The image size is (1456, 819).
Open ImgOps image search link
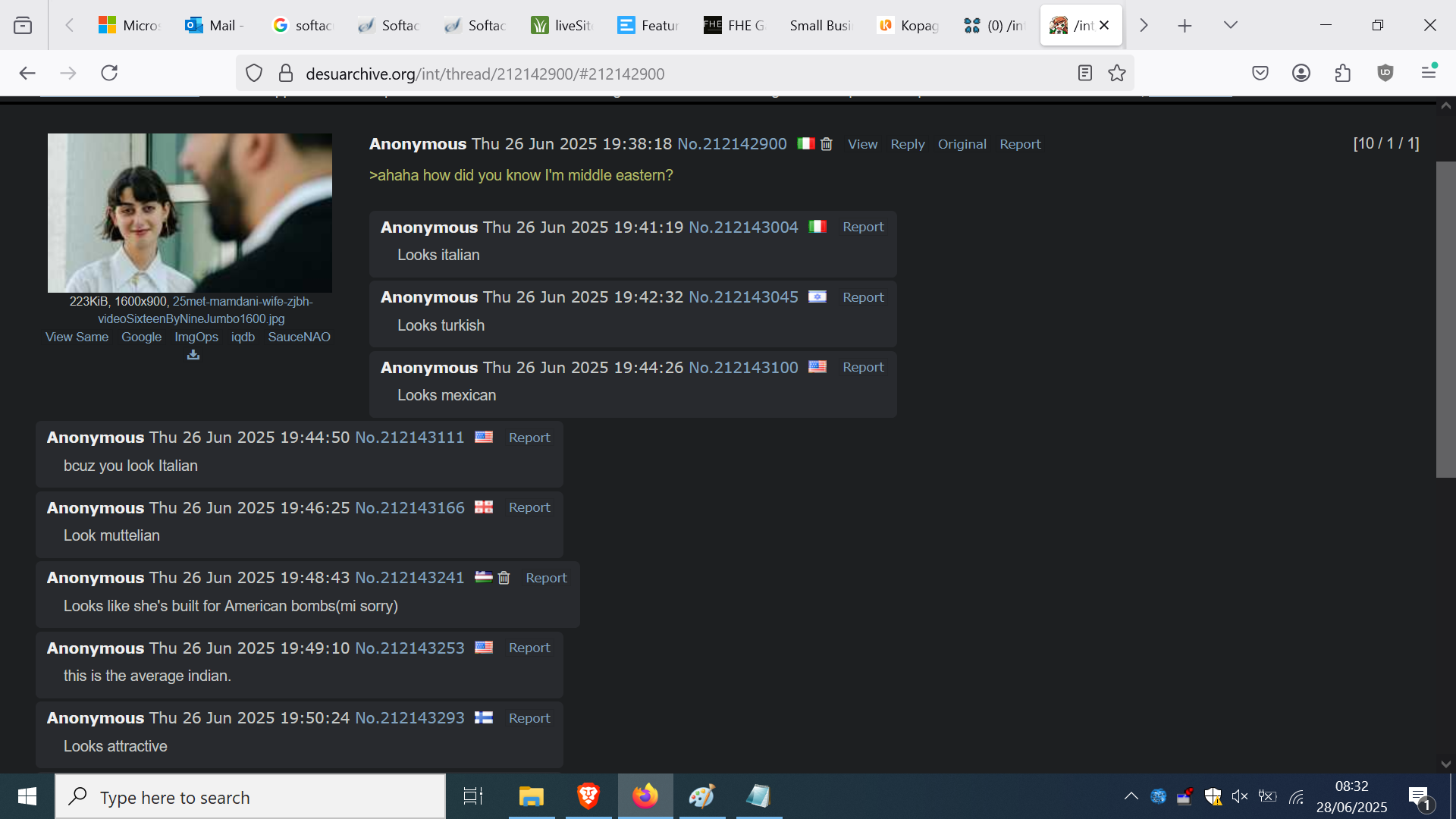coord(196,337)
